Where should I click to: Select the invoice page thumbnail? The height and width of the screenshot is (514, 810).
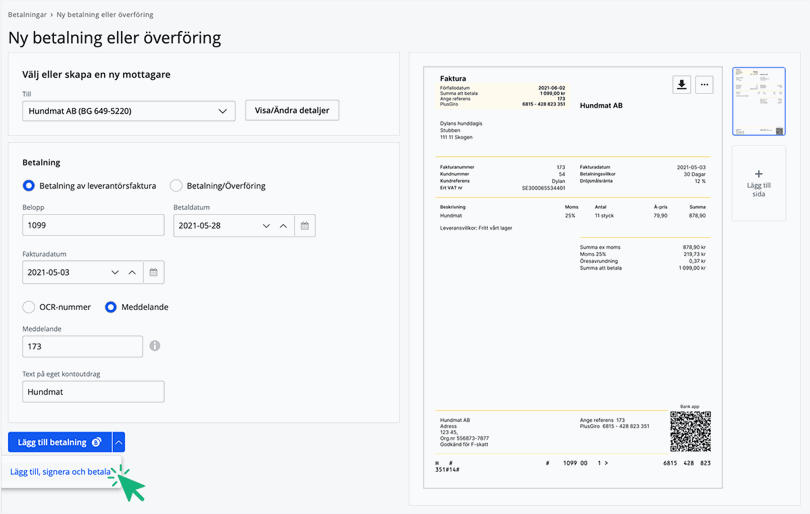758,102
